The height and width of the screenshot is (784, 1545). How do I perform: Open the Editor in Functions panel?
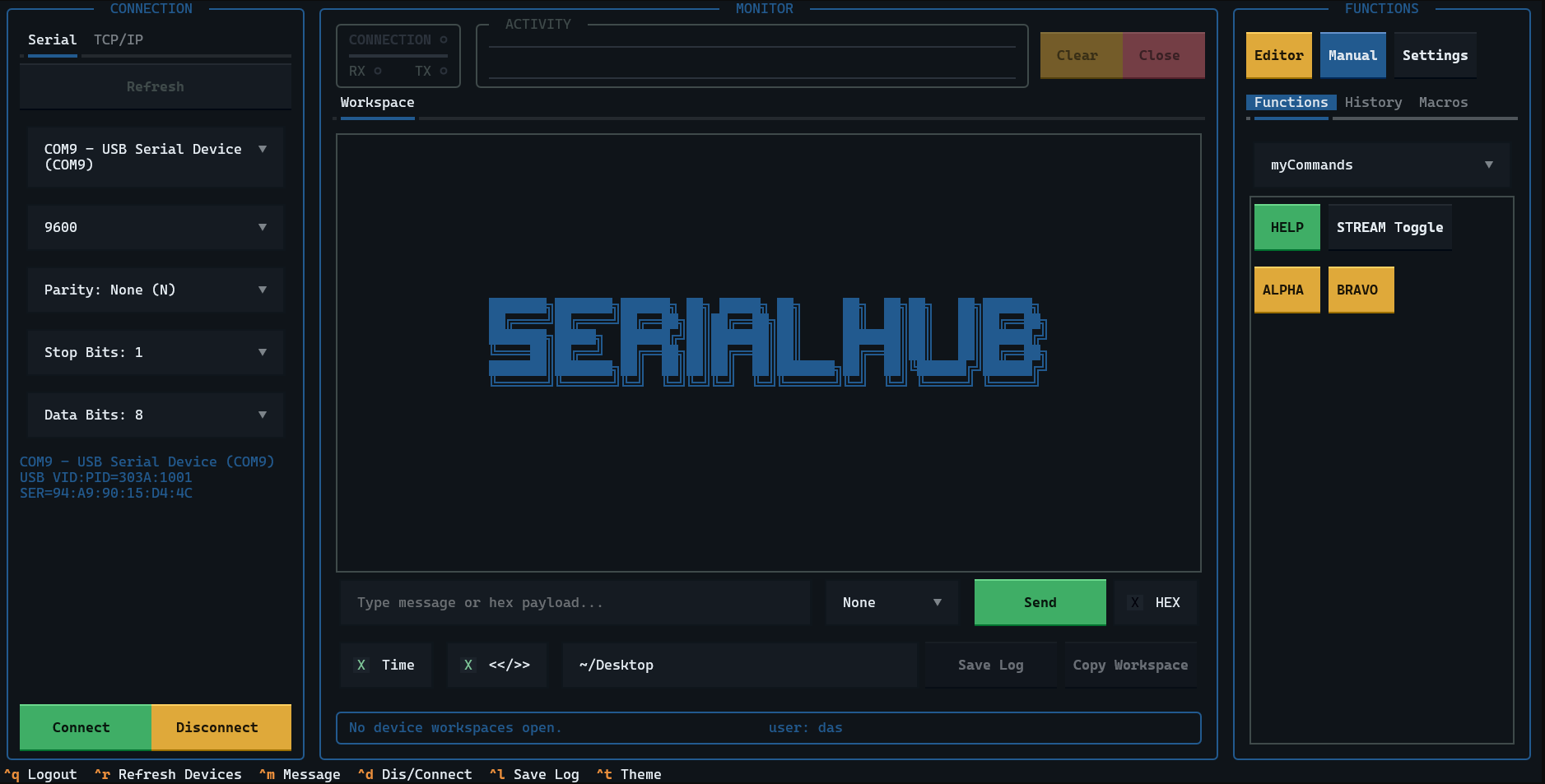(1279, 55)
